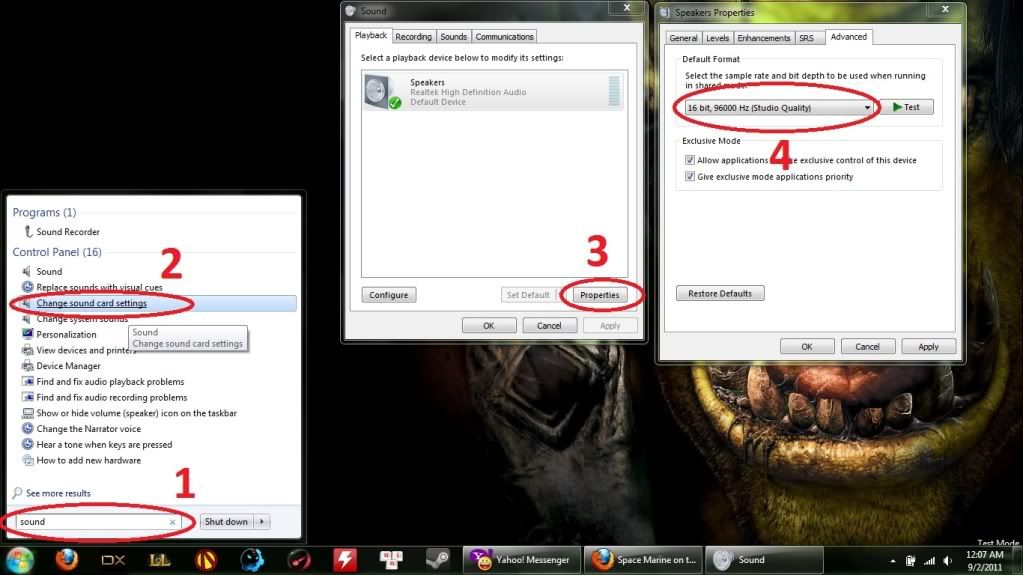Open the sample rate format dropdown
The image size is (1023, 575).
pos(778,108)
